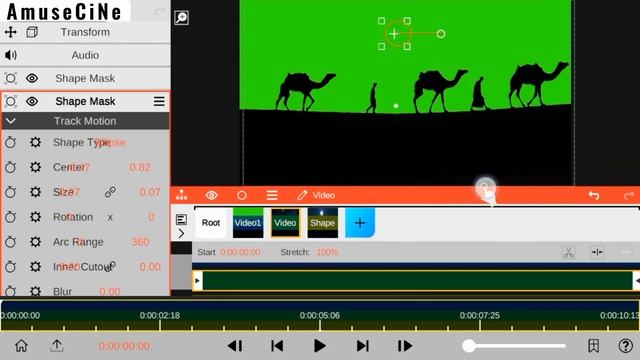Toggle keyframe stopwatch for Rotation

11,217
